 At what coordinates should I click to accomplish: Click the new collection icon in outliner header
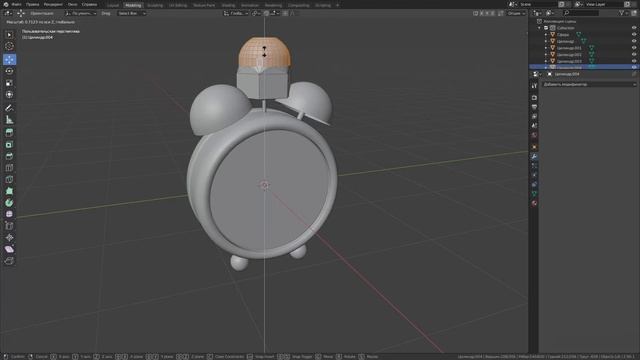pyautogui.click(x=634, y=13)
